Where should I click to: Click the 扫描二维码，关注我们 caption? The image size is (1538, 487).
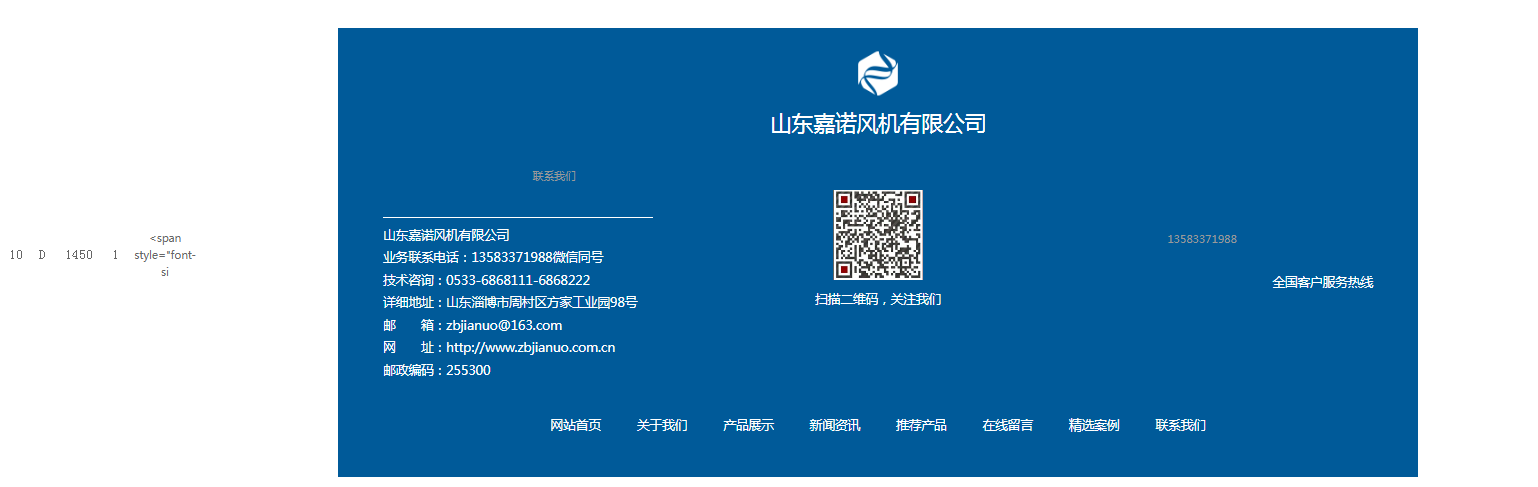point(878,299)
